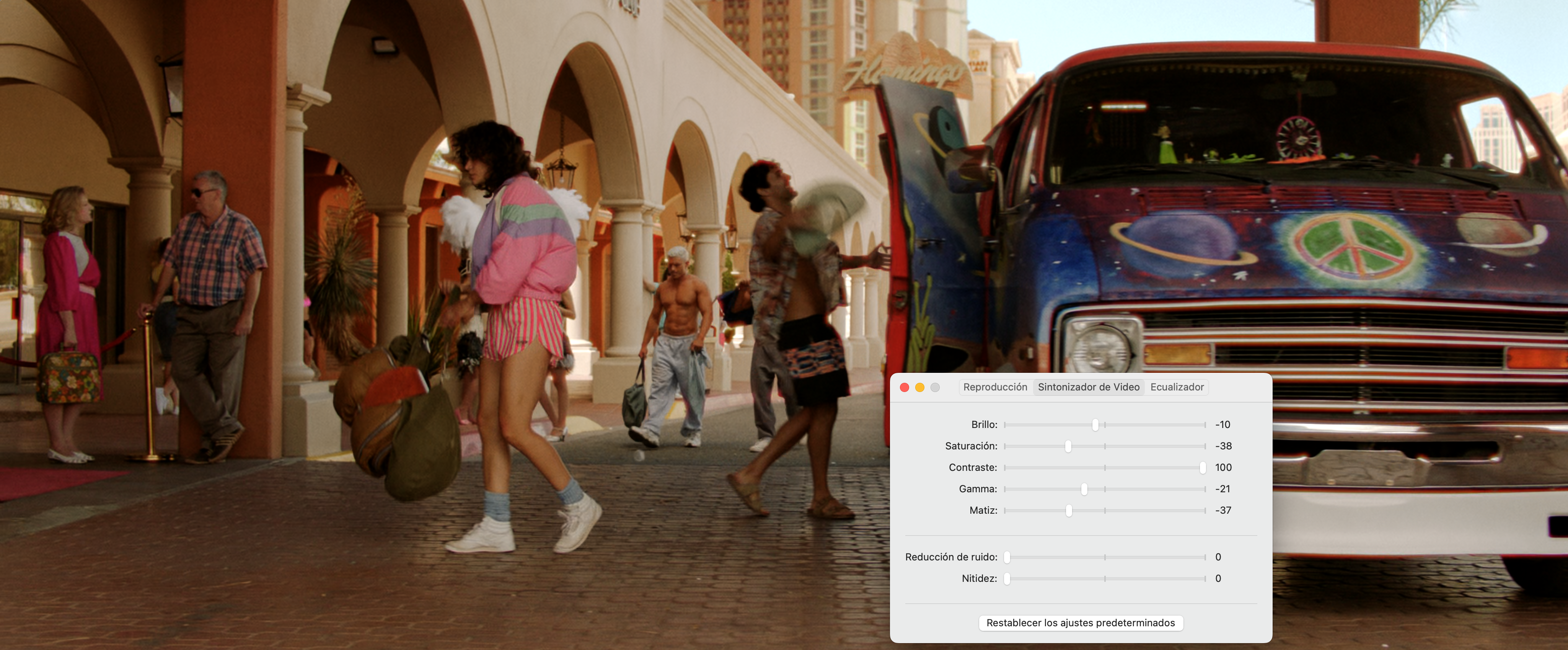Click the Nitidez slider handle
This screenshot has width=1568, height=650.
[x=1007, y=578]
